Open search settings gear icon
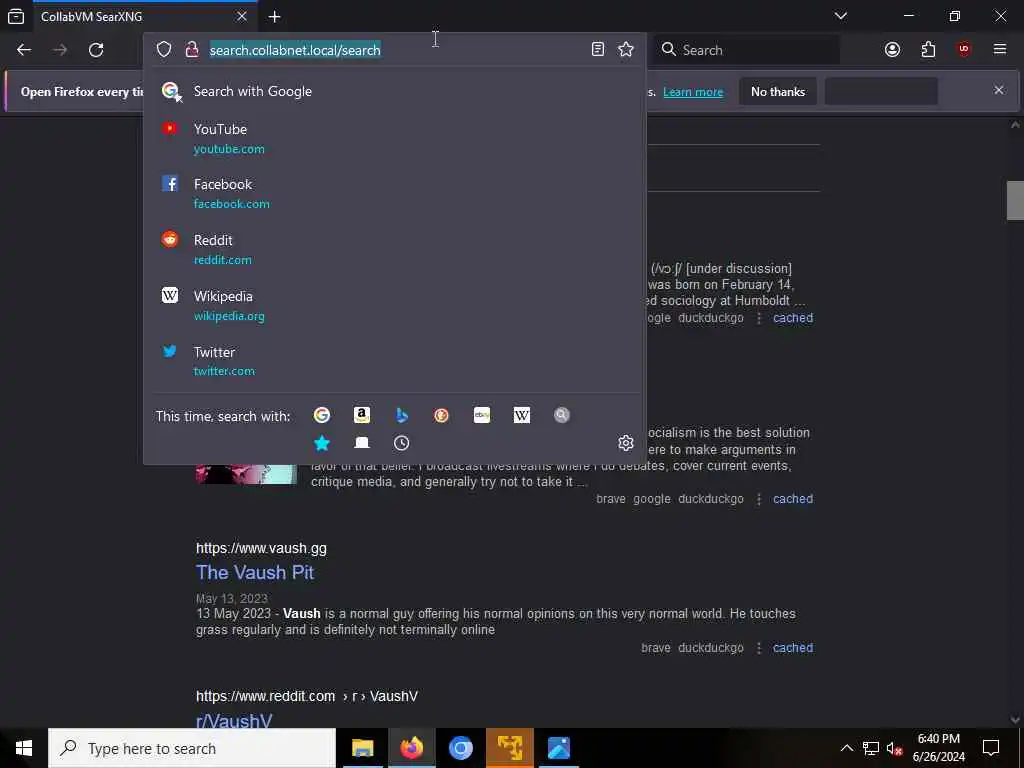This screenshot has width=1024, height=768. click(x=626, y=443)
